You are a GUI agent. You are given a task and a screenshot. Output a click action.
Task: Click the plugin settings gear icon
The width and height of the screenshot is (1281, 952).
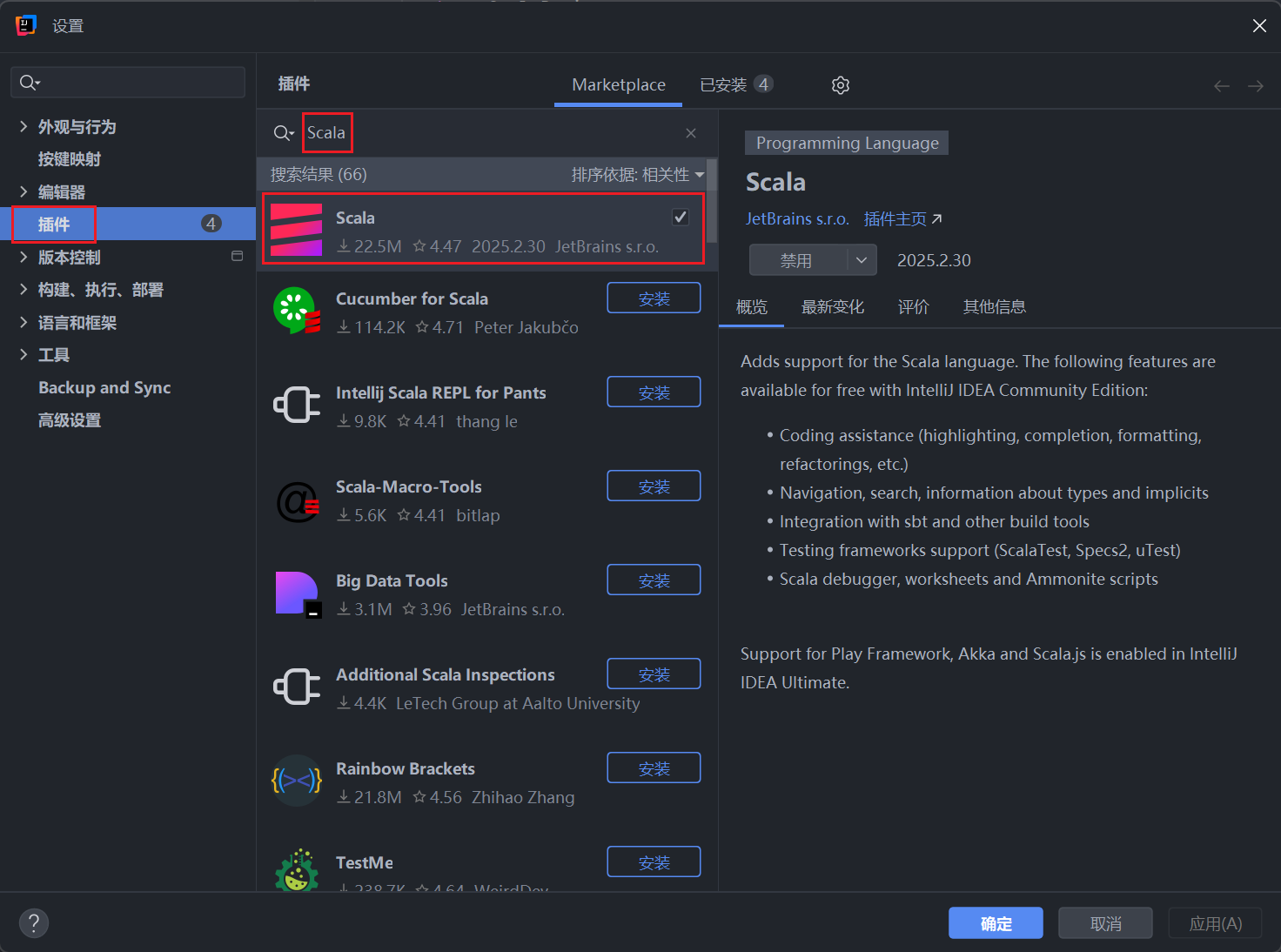pyautogui.click(x=840, y=85)
